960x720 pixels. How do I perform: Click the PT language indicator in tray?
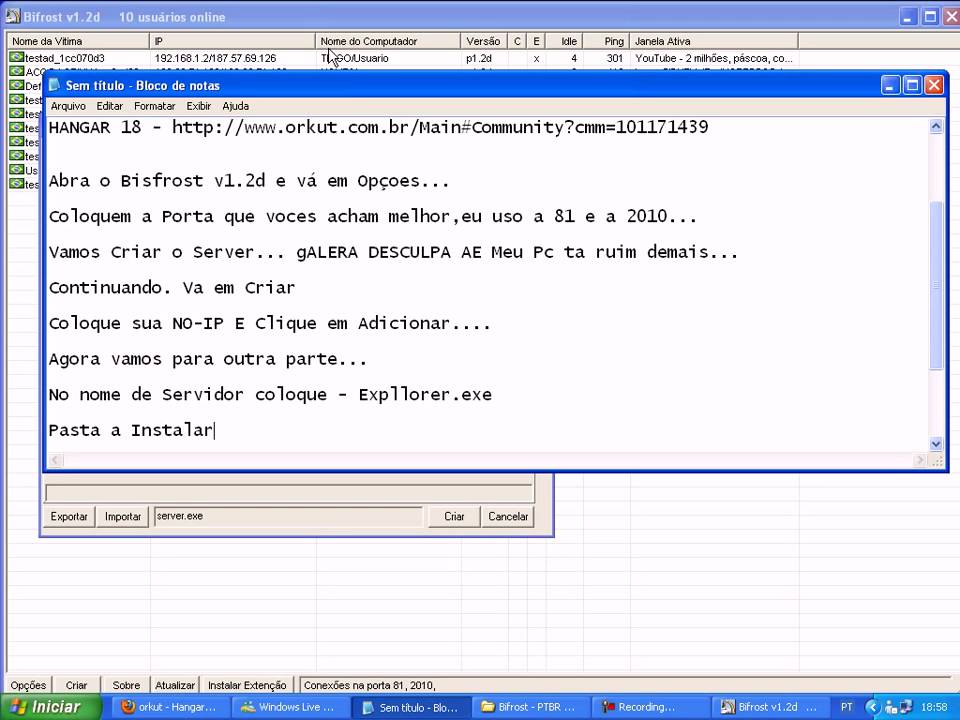point(847,707)
